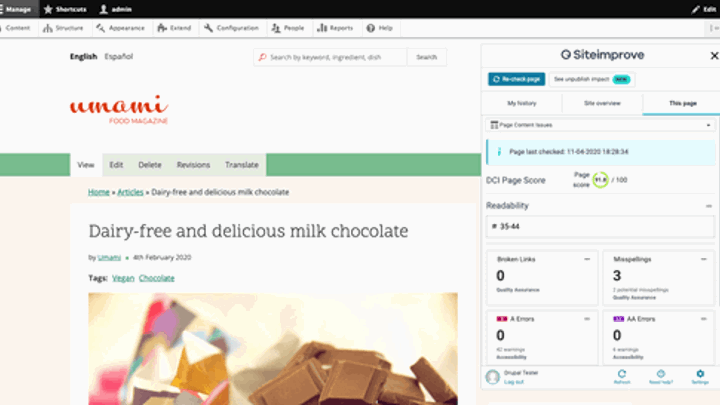Collapse the Readability section
Screen dimensions: 720x405
point(709,206)
